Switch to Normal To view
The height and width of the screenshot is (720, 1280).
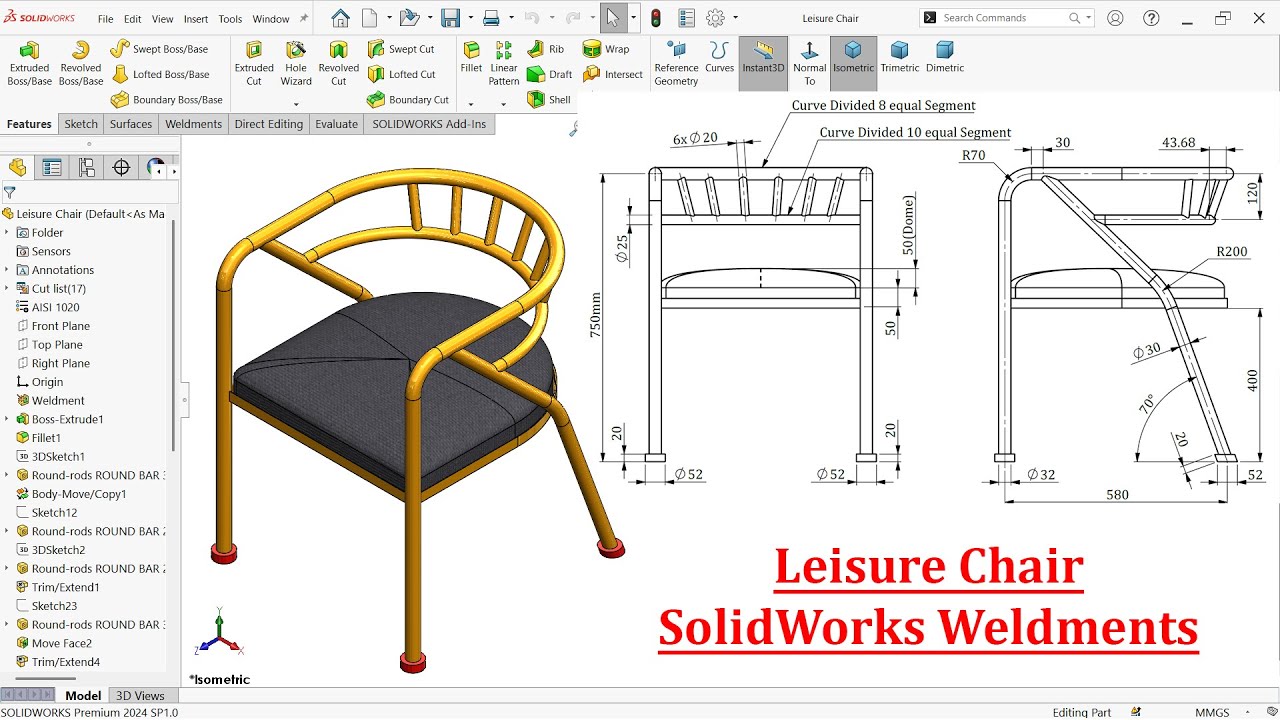click(809, 64)
